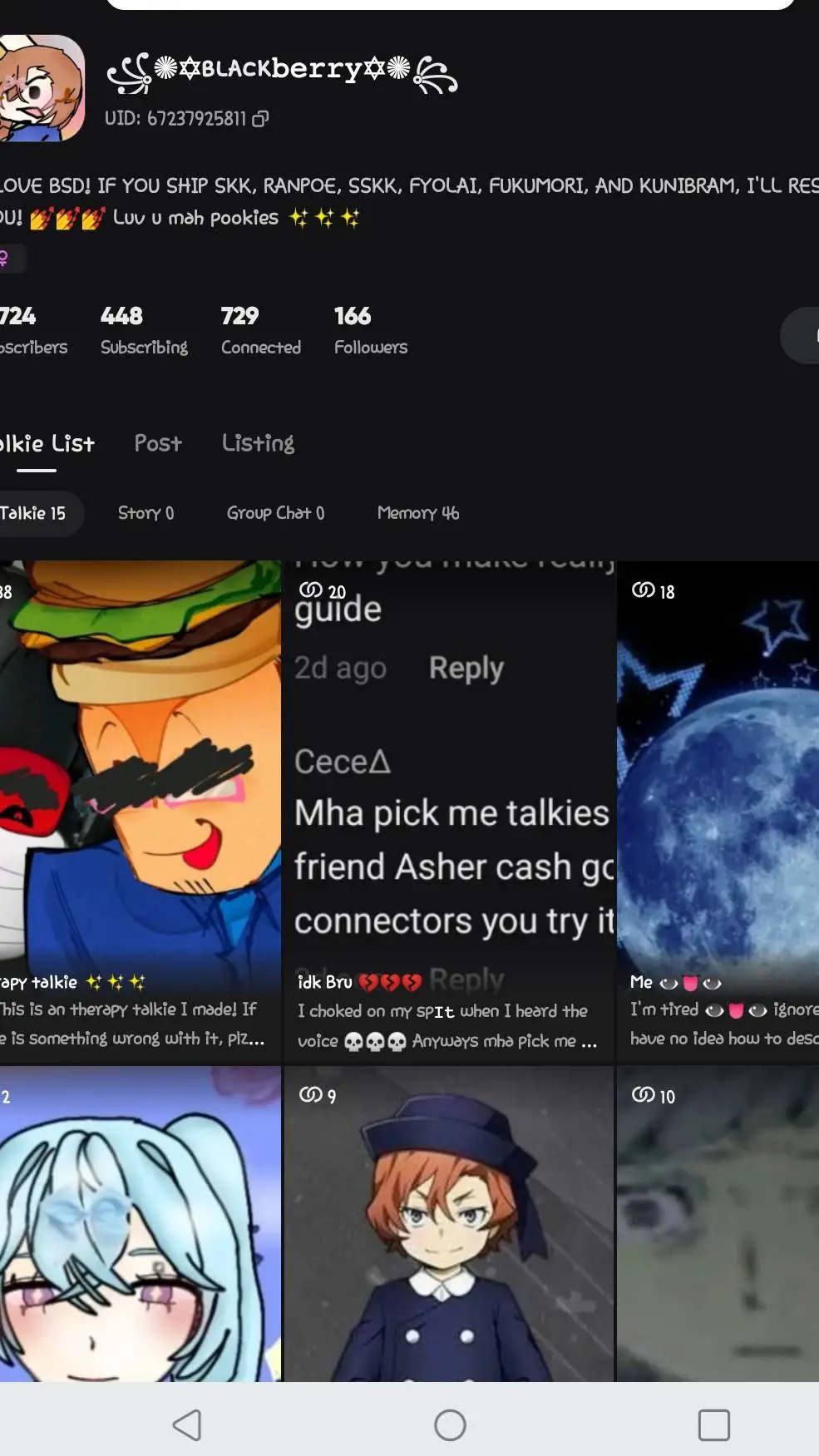Tap the Android back navigation button
This screenshot has height=1456, width=819.
(187, 1424)
